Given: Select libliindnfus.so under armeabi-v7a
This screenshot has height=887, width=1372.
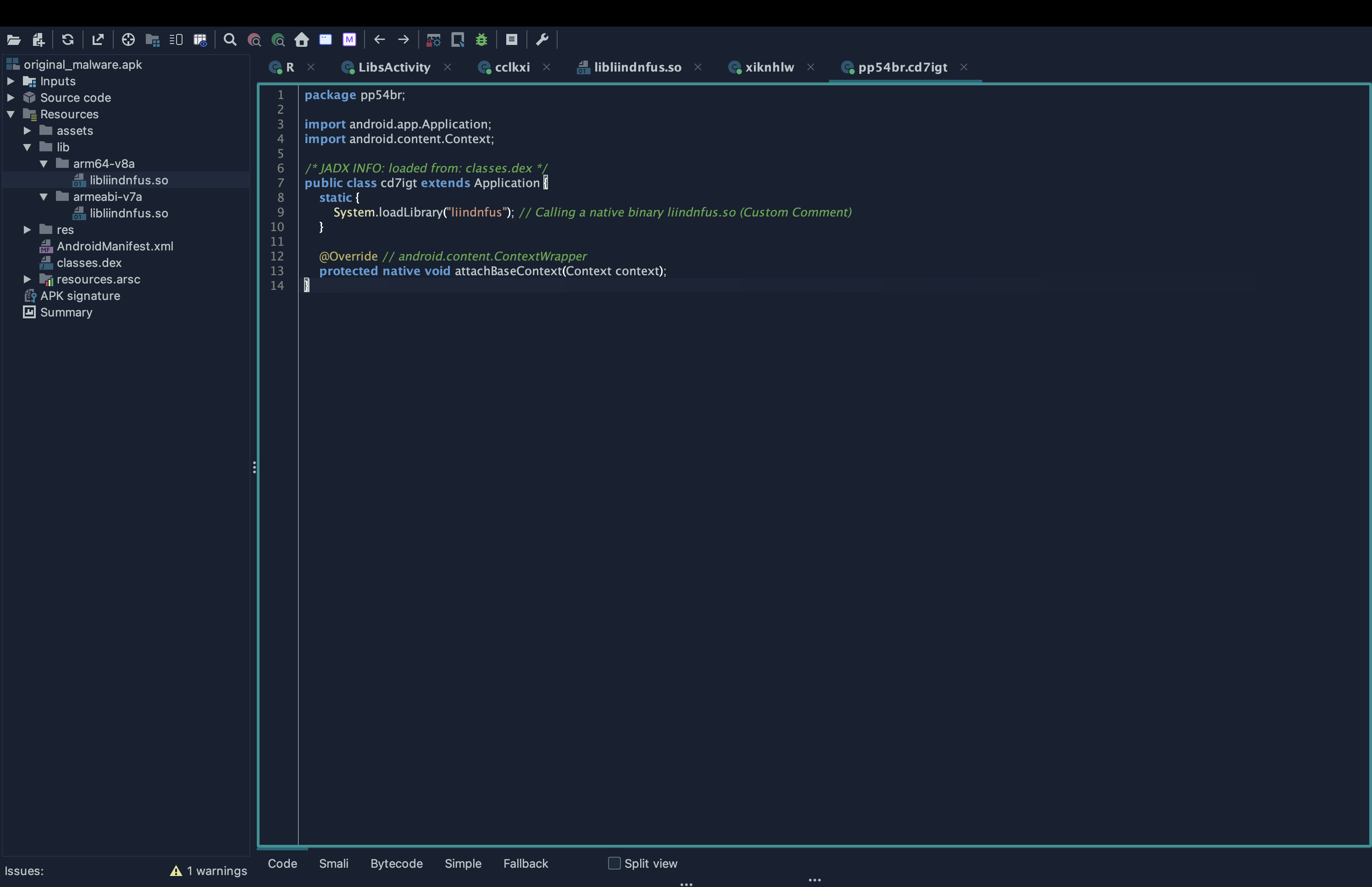Looking at the screenshot, I should point(128,213).
